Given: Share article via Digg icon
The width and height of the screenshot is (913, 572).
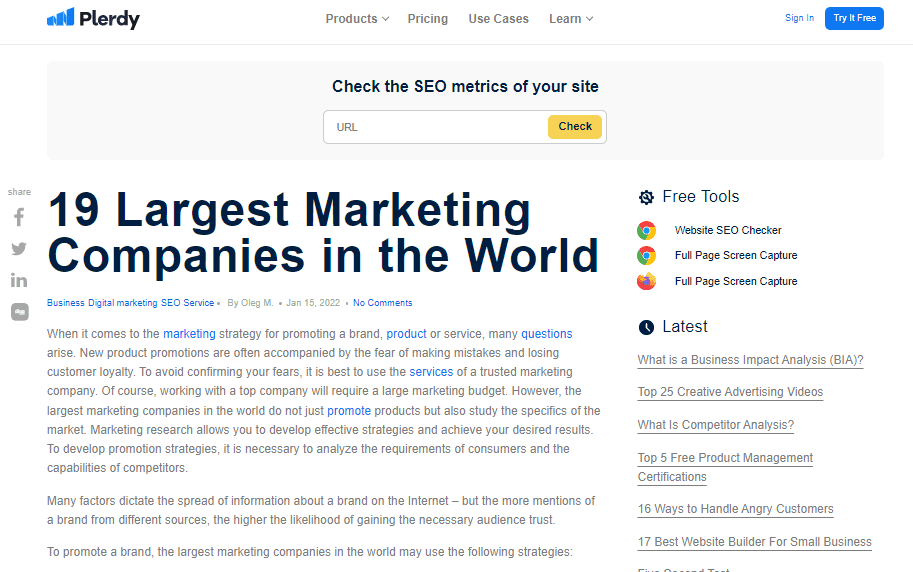Looking at the screenshot, I should pos(20,312).
